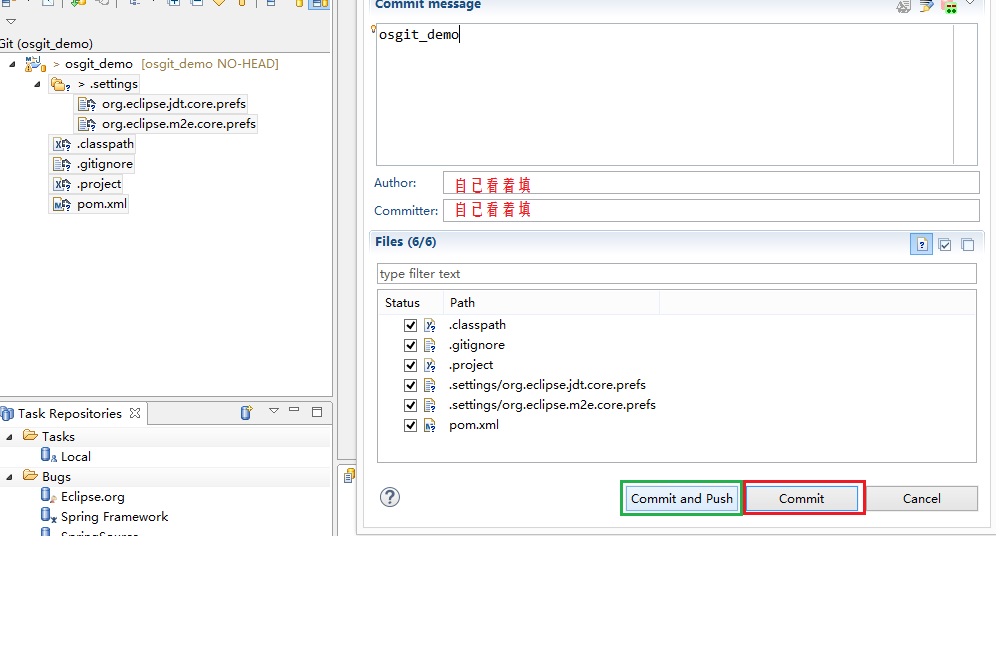Click the Eclipse.org repository icon

point(47,496)
